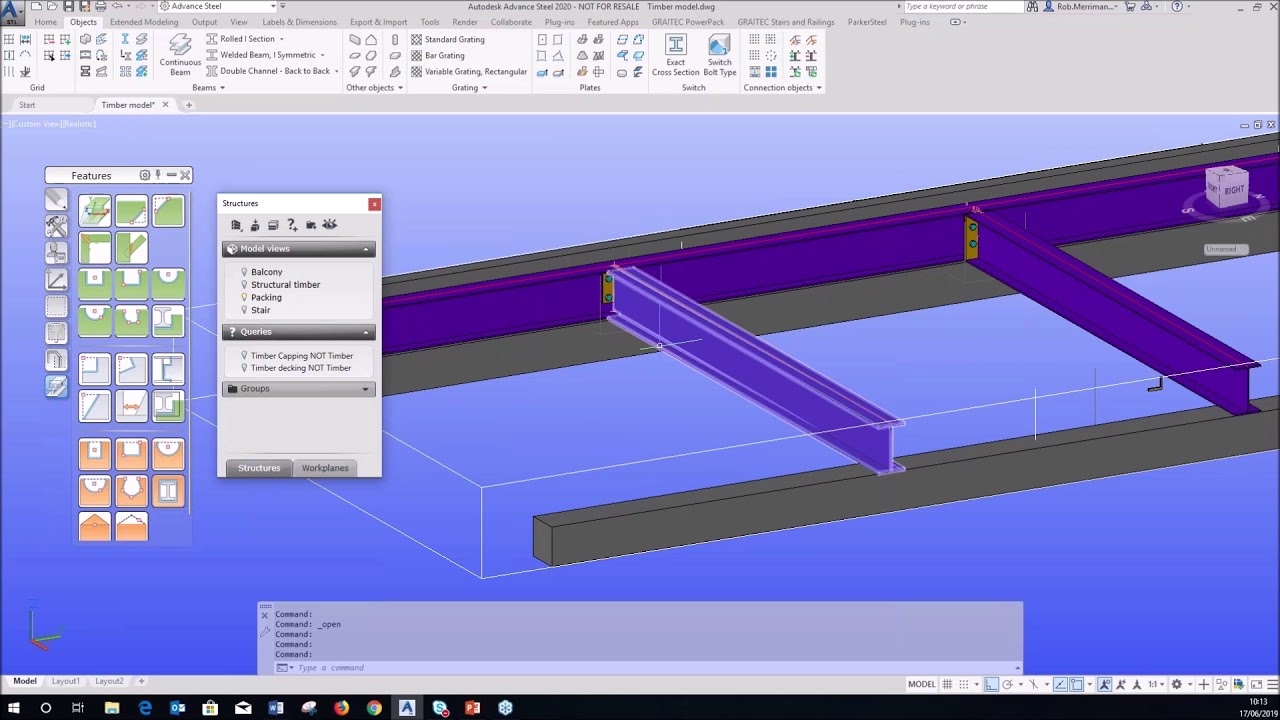
Task: Open Word from the taskbar
Action: 276,708
